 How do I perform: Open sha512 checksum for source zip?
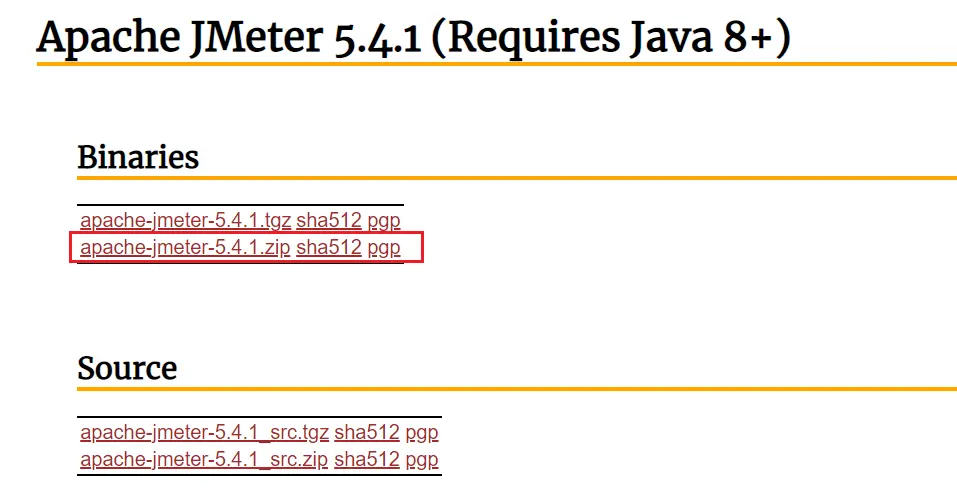click(x=367, y=460)
